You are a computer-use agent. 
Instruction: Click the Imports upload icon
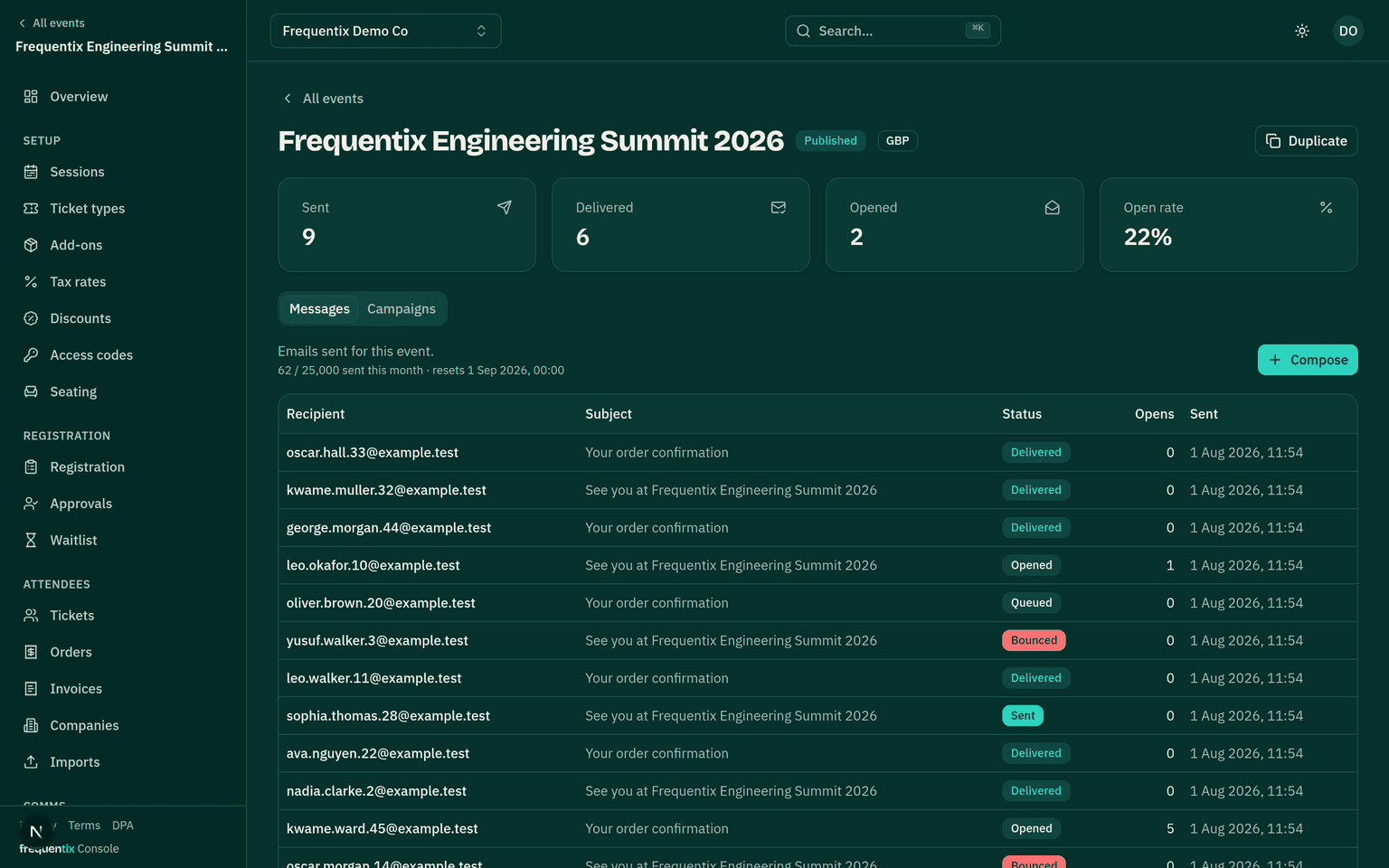click(x=31, y=761)
